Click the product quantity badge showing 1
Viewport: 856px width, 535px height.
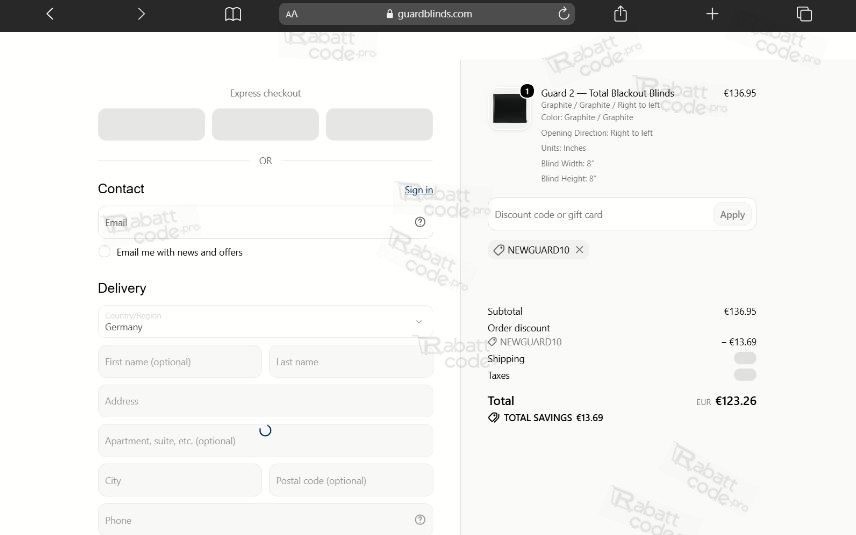(527, 91)
